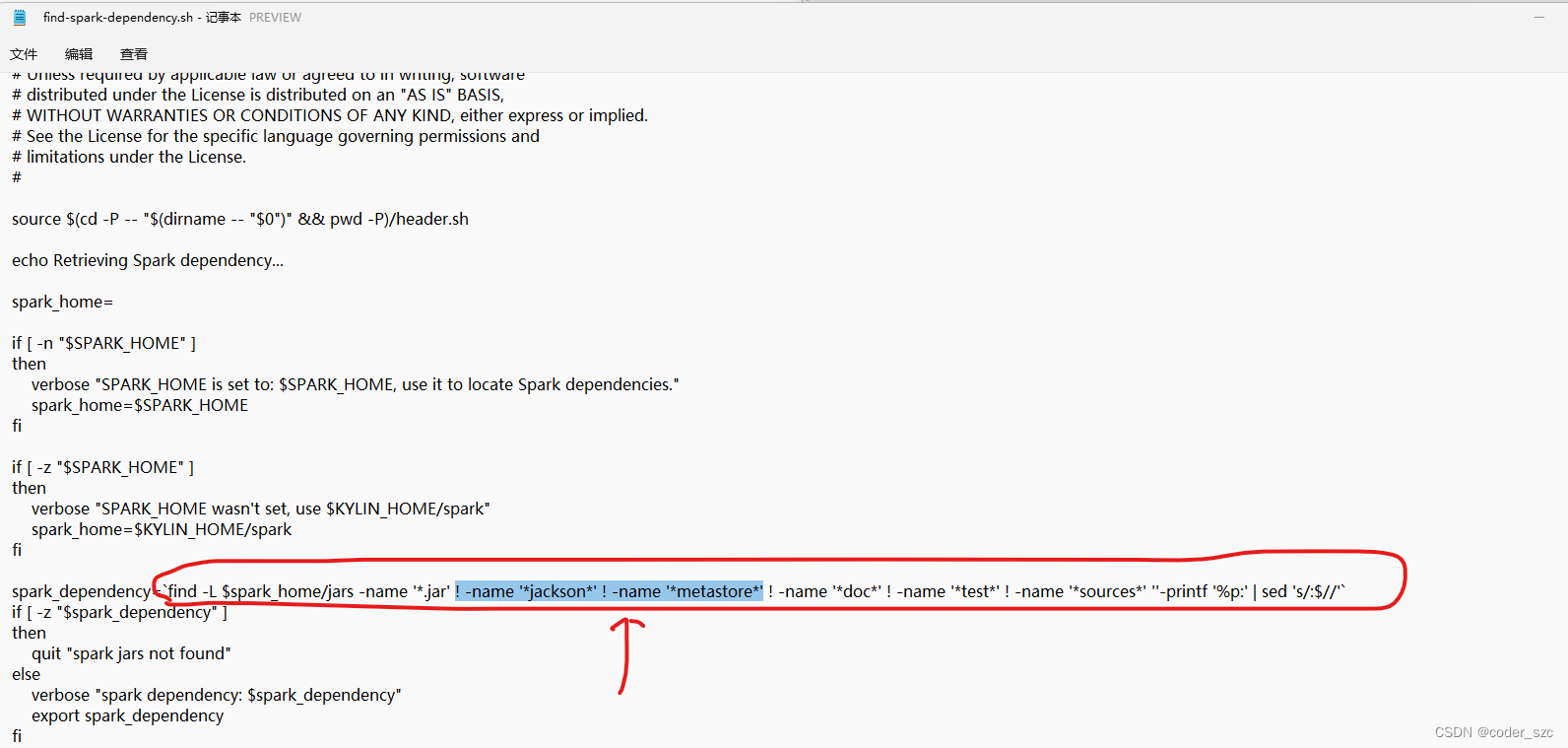
Task: Click the 'distributed under the License' comment line
Action: [x=258, y=95]
